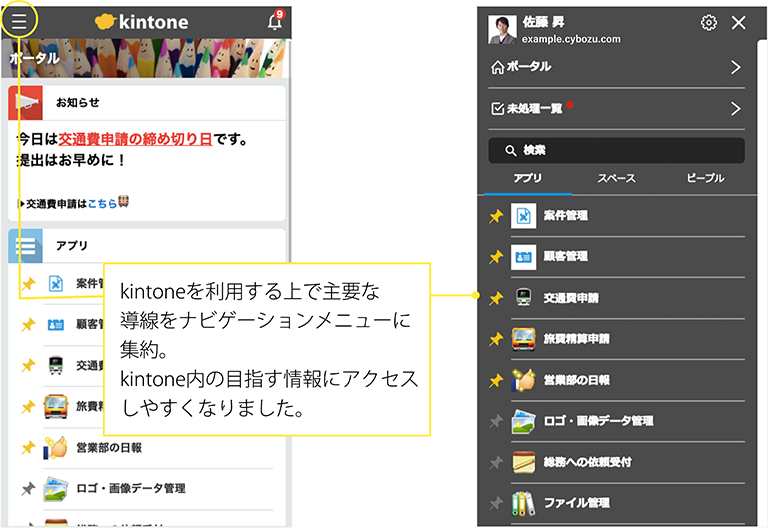The image size is (768, 528).
Task: Click the kintone logo in header
Action: click(x=142, y=22)
